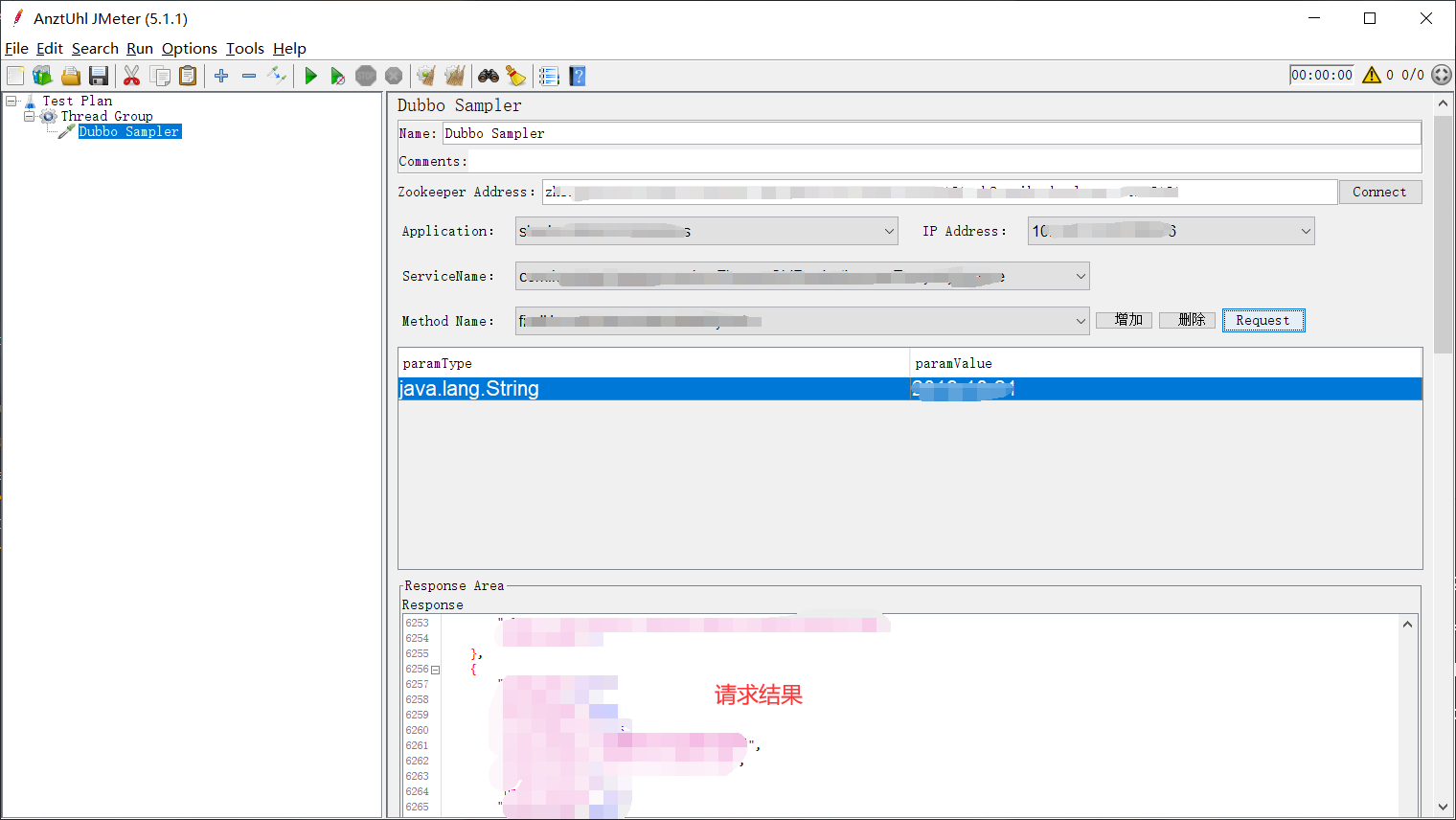Click the Shutdown icon in toolbar
The width and height of the screenshot is (1456, 820).
pyautogui.click(x=394, y=76)
